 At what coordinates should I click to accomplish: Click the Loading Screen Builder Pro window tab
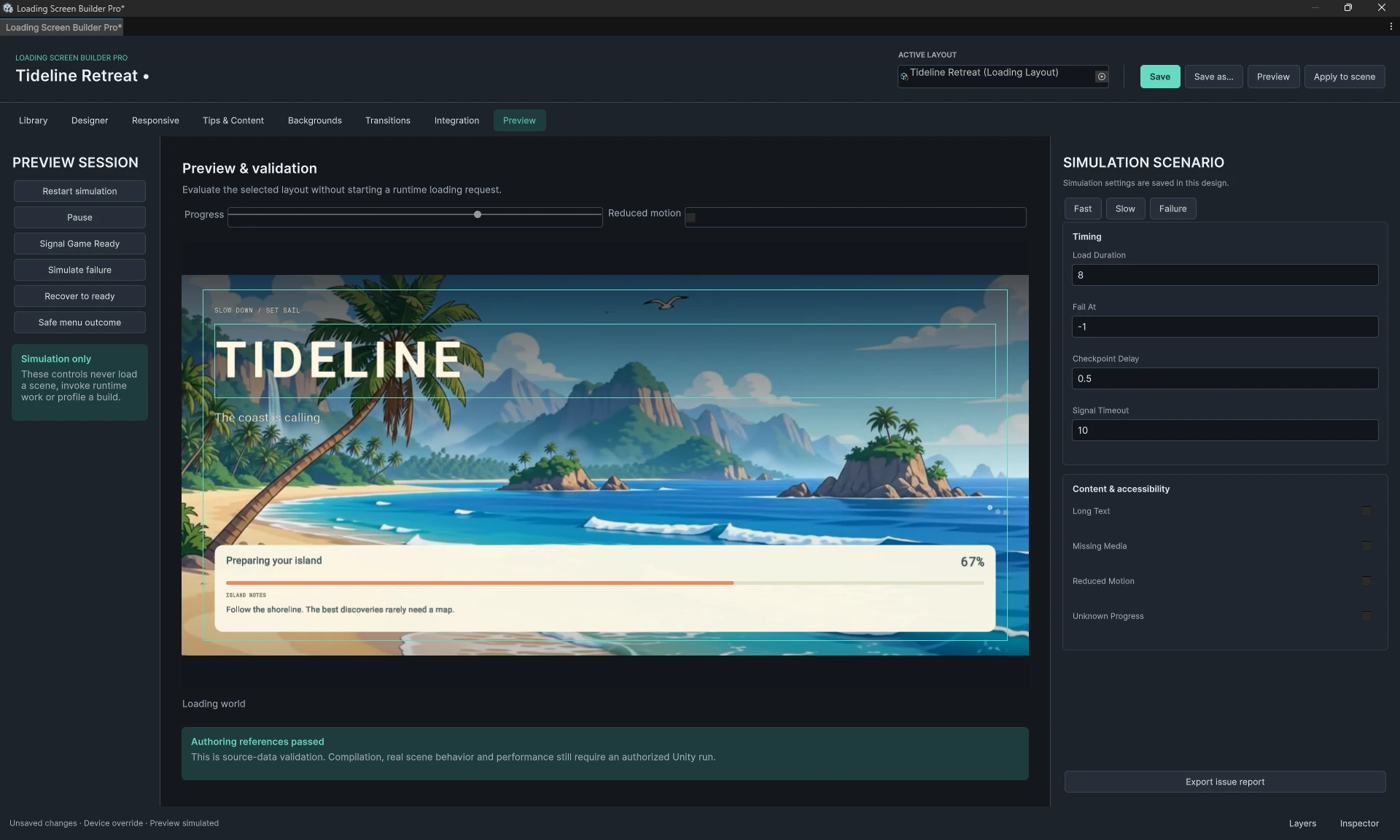pyautogui.click(x=63, y=27)
